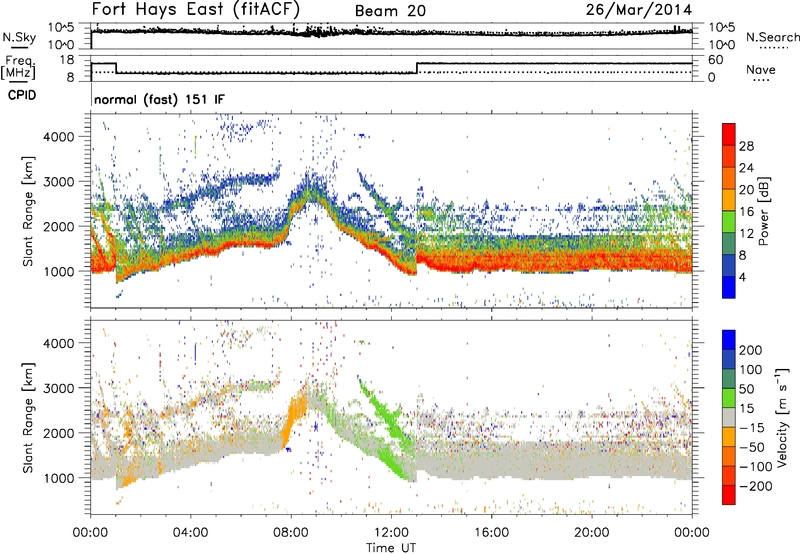
Task: Click the 'Fort Hays East (fitACF)' plot title
Action: coord(196,9)
